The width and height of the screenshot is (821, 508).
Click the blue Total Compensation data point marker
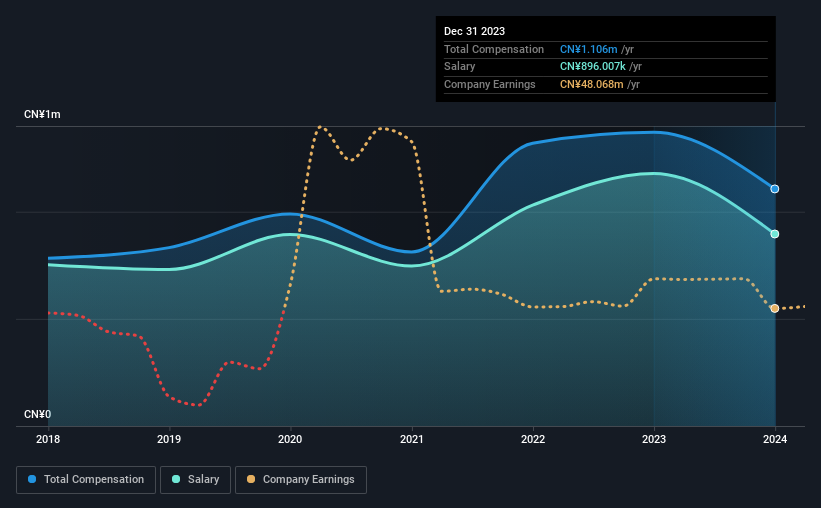point(774,189)
